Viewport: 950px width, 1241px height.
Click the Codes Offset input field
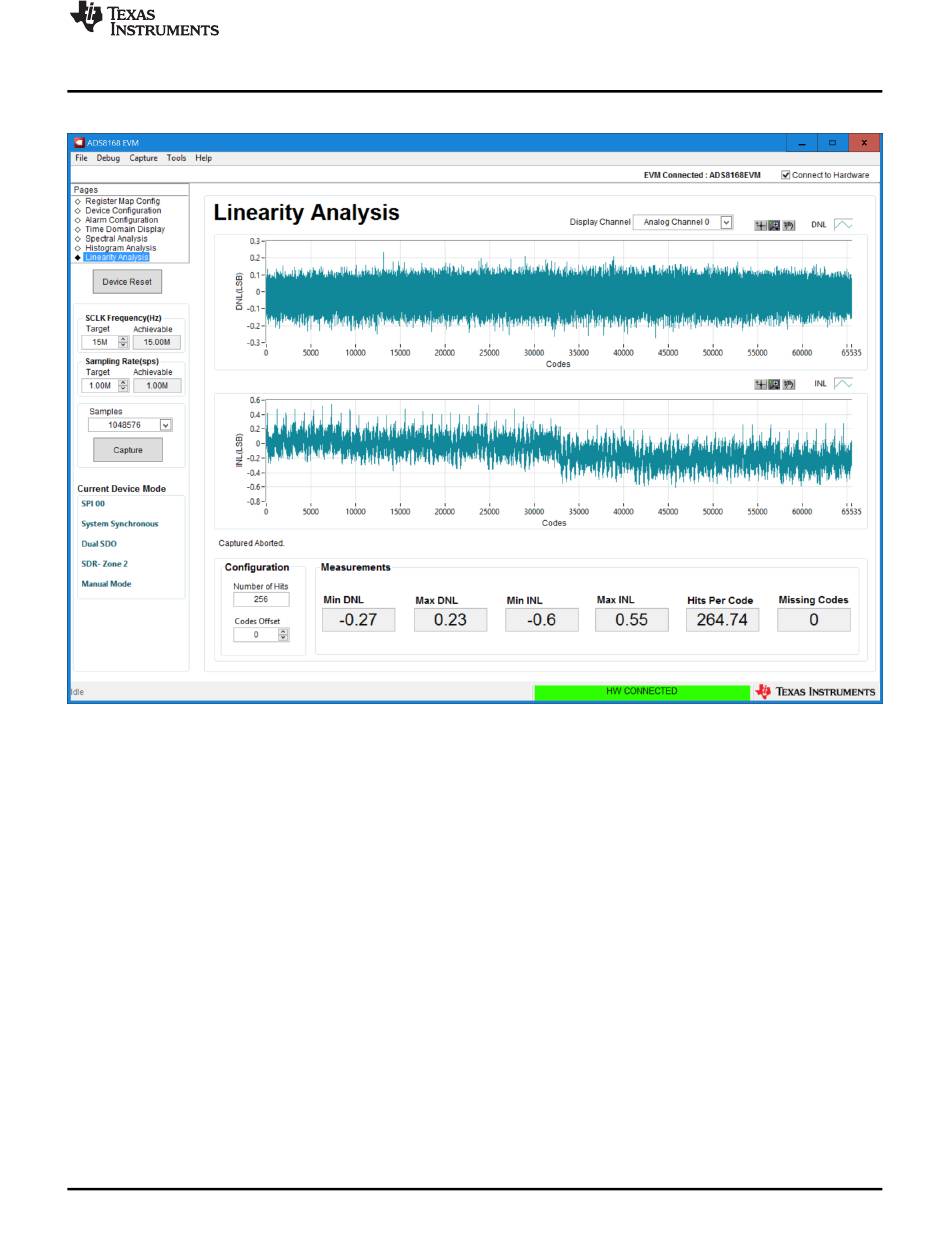[255, 634]
